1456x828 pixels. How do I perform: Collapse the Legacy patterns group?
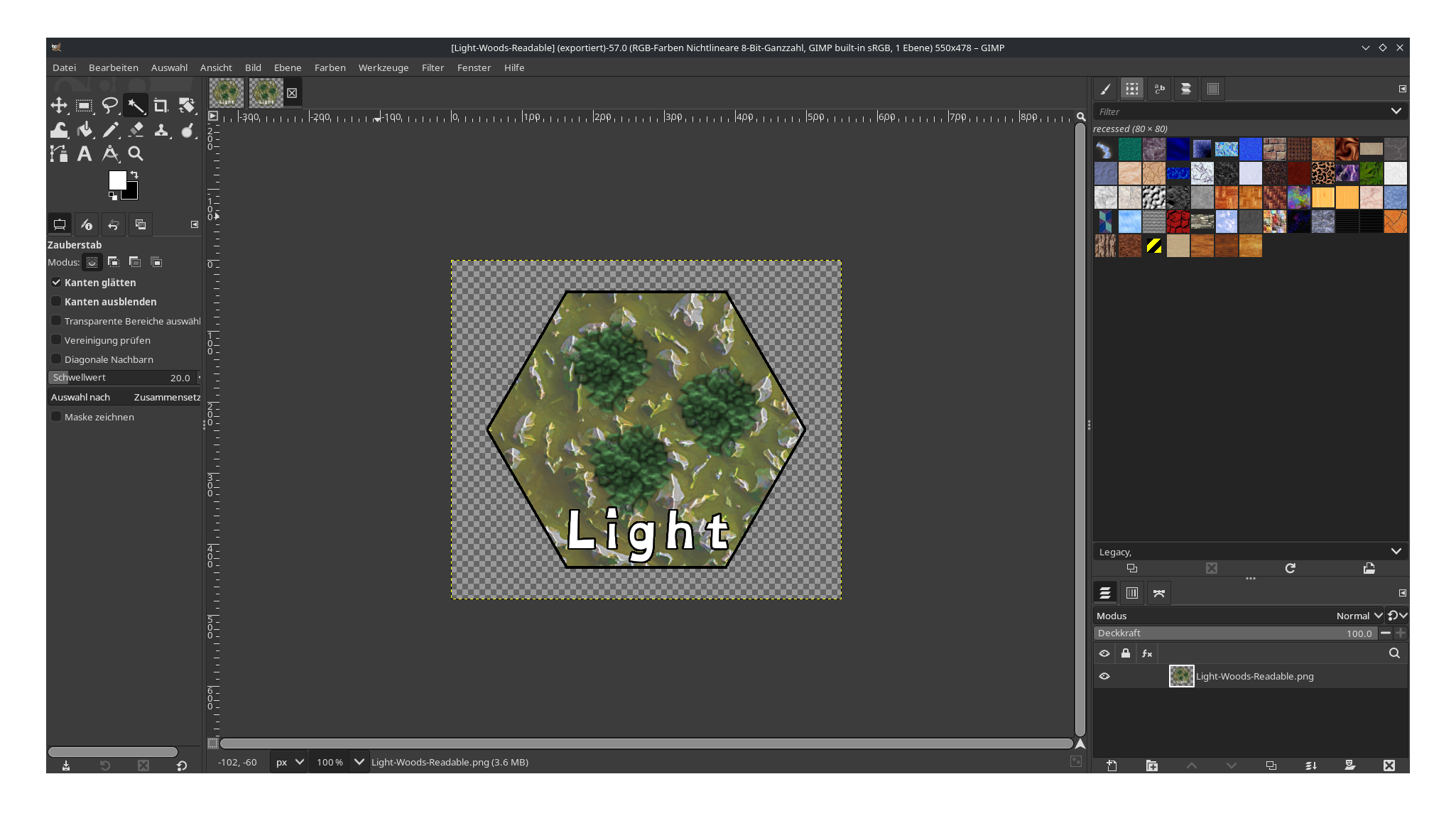[1397, 551]
